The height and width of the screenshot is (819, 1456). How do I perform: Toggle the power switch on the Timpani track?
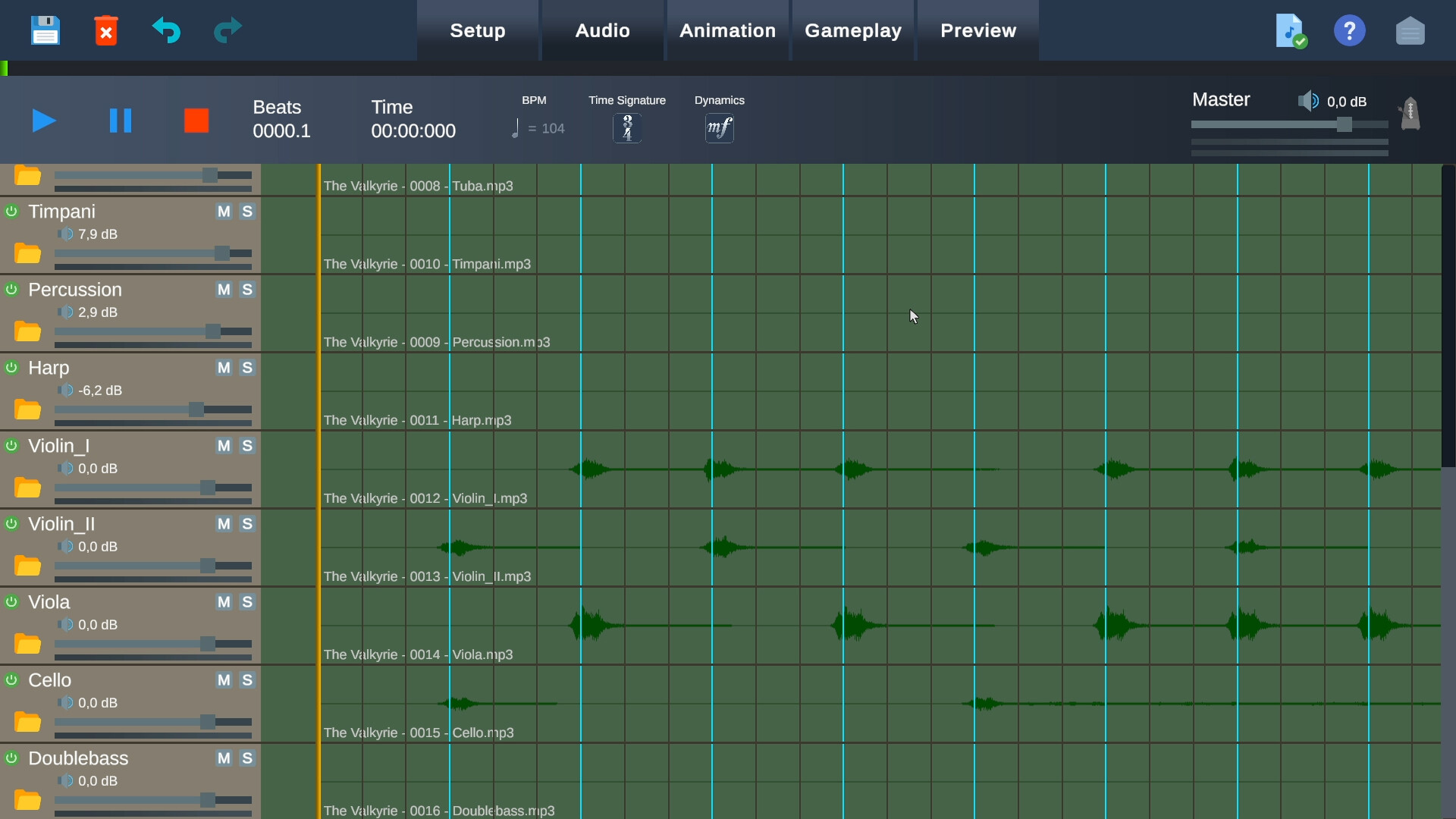click(x=11, y=212)
